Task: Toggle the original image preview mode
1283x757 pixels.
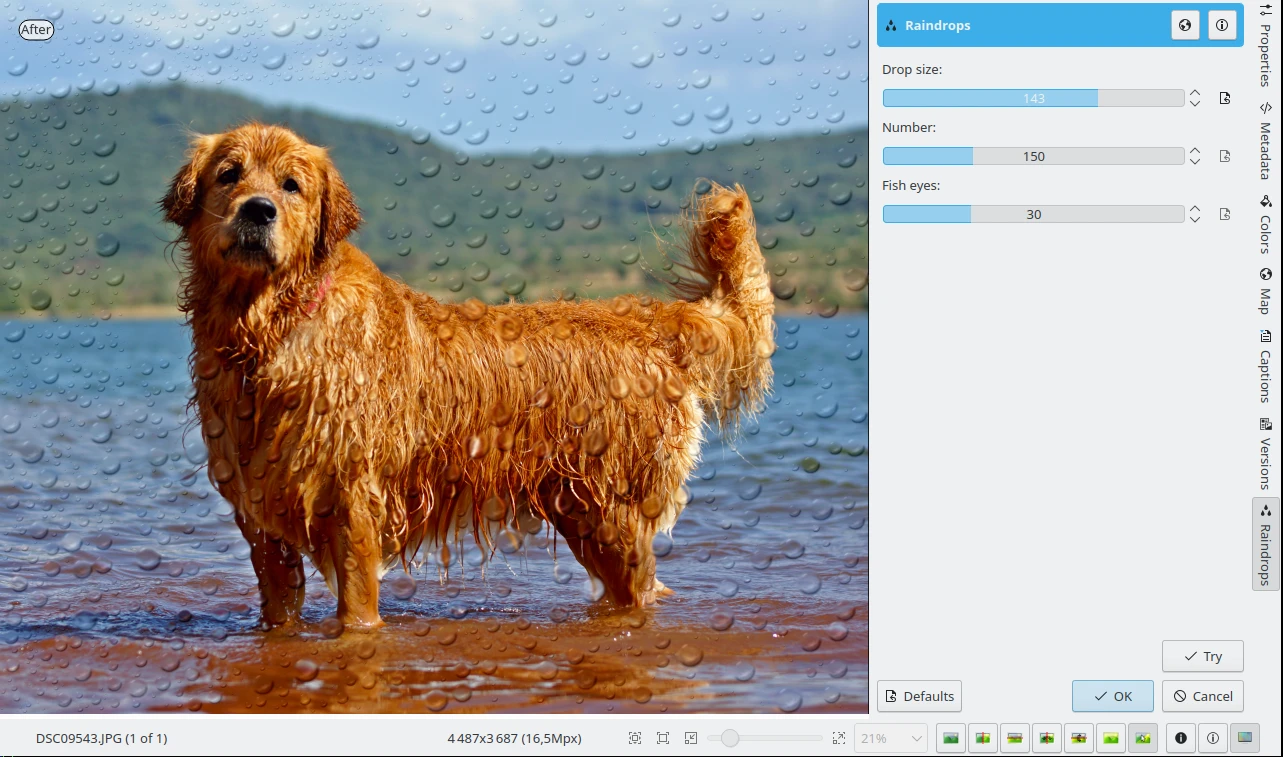Action: 951,738
